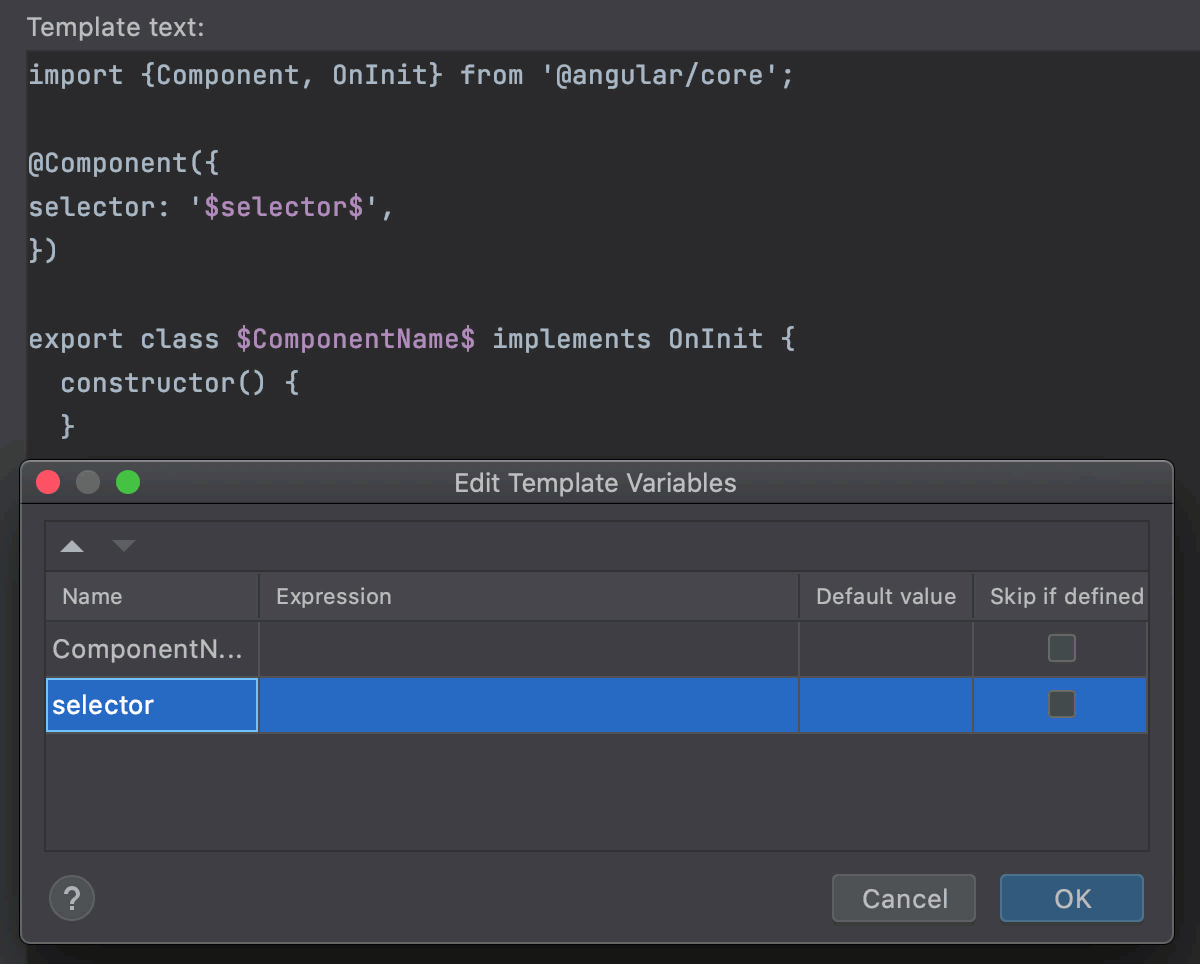This screenshot has width=1200, height=964.
Task: Enable Skip if defined for selector variable
Action: 1061,704
